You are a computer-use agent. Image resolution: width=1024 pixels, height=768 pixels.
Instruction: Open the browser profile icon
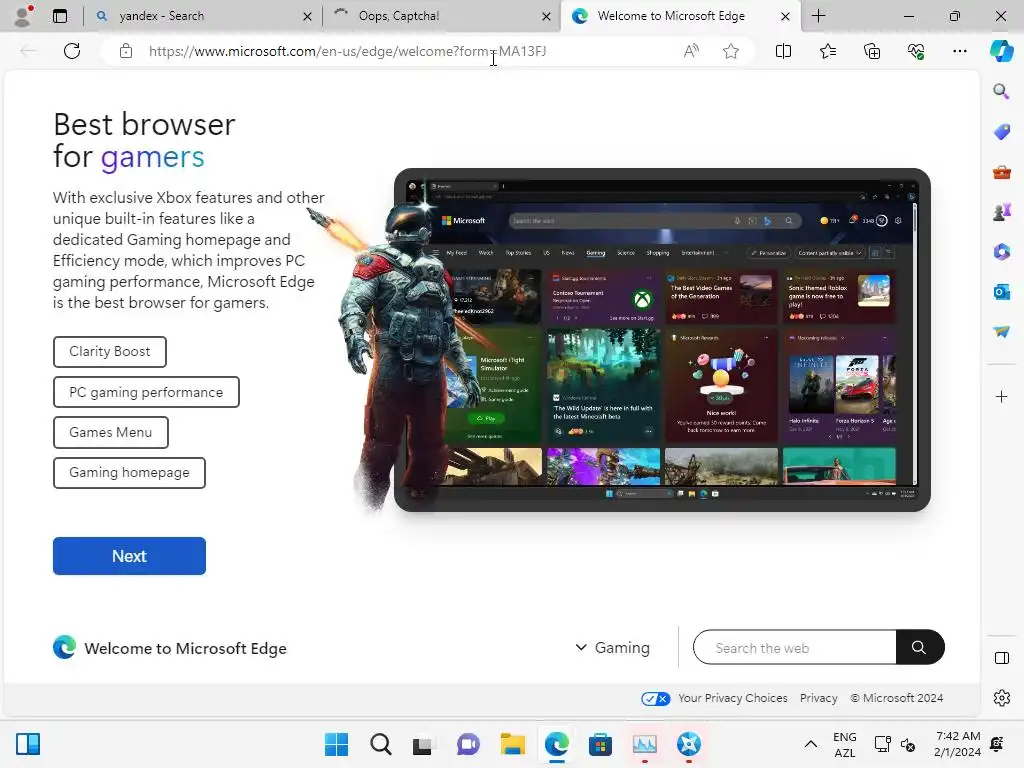pos(23,16)
